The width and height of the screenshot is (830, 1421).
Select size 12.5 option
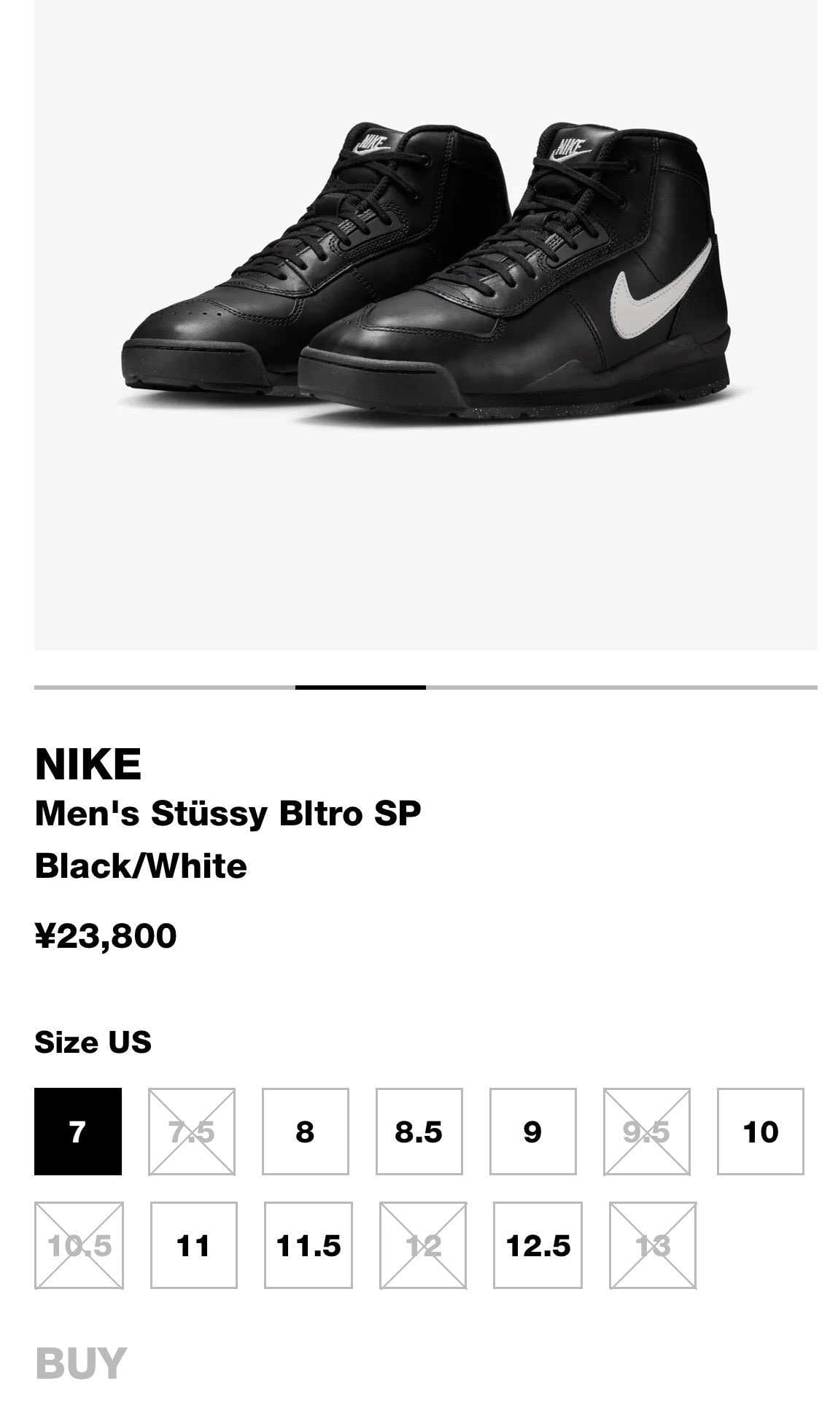point(537,1245)
